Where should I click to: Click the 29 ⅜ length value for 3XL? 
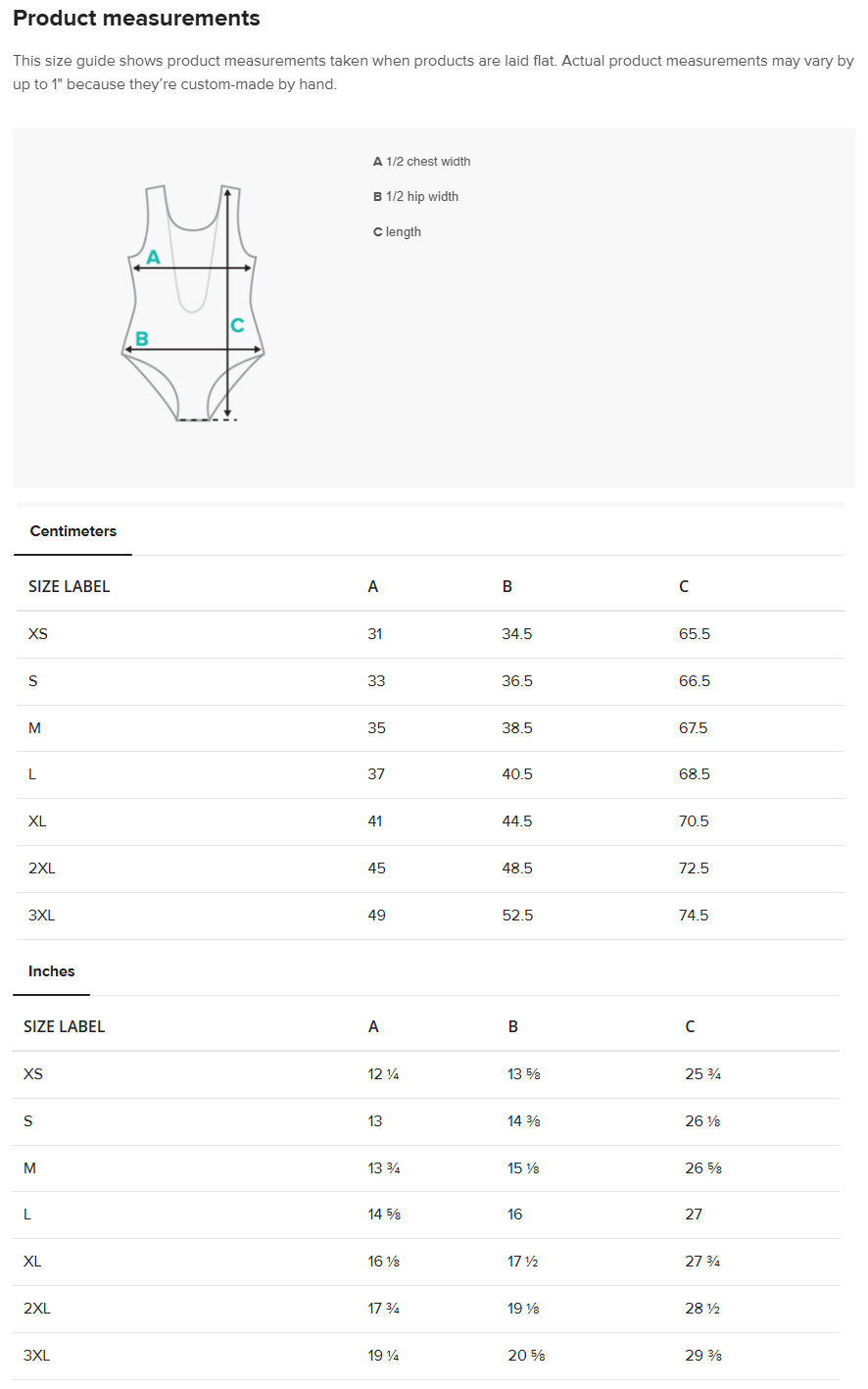click(702, 1356)
